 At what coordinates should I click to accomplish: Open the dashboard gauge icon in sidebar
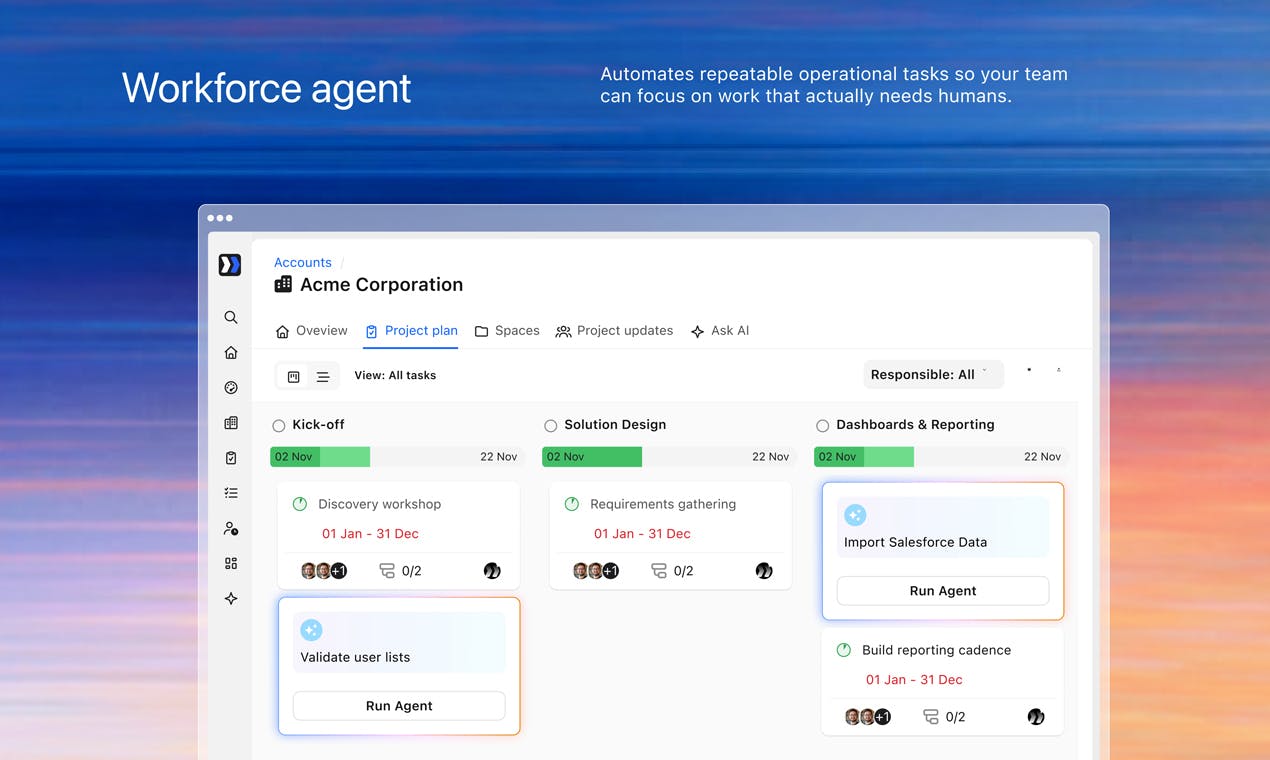tap(231, 388)
